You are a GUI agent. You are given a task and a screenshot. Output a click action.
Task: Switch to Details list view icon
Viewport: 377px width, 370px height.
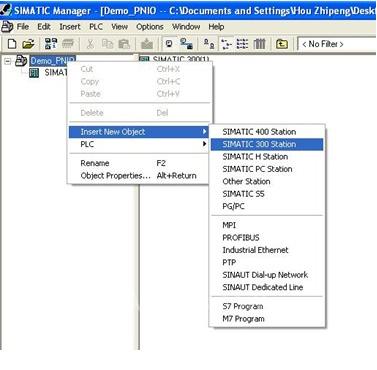coord(260,44)
